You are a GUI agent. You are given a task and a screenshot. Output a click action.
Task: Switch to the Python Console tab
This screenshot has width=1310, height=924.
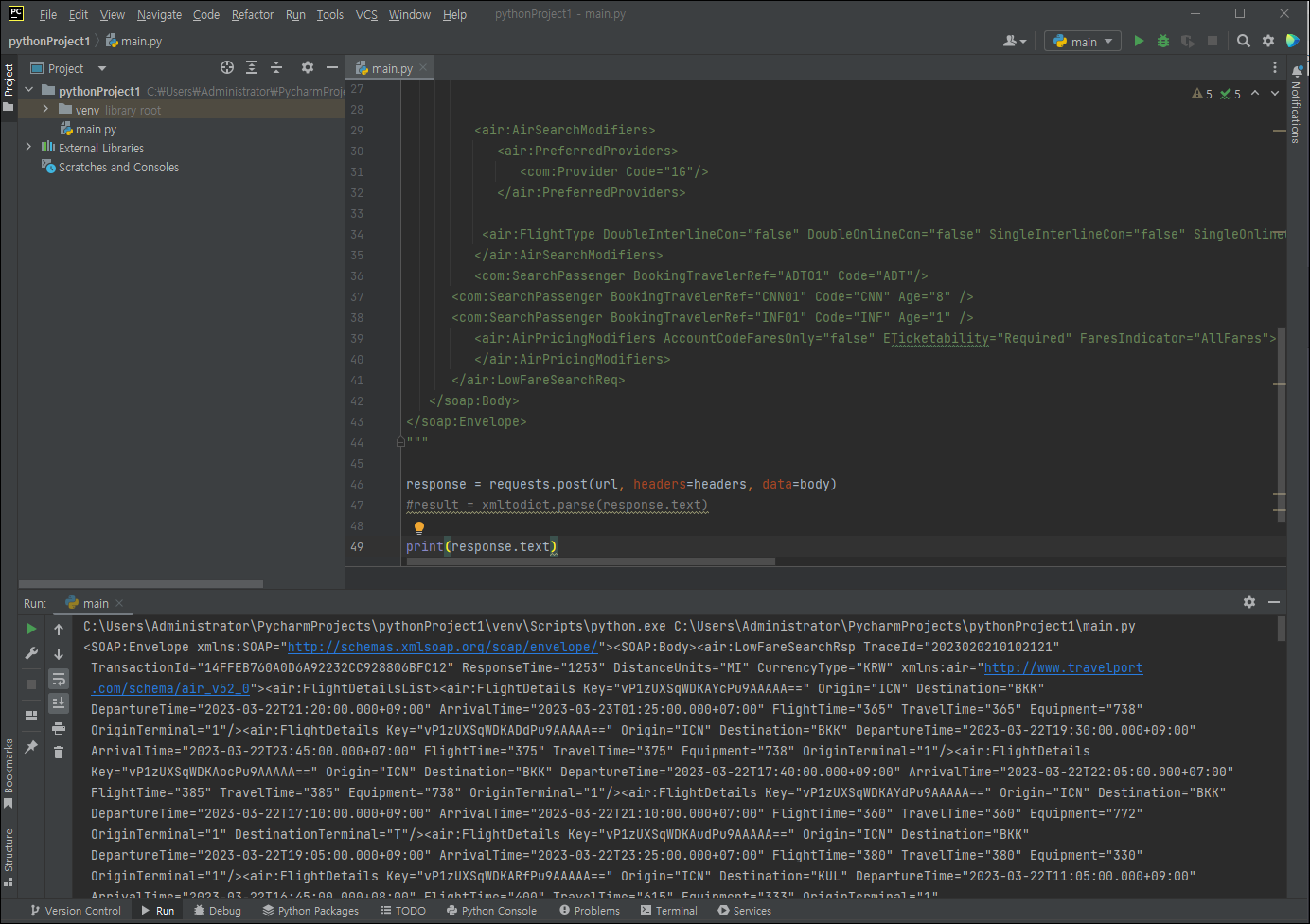(491, 910)
